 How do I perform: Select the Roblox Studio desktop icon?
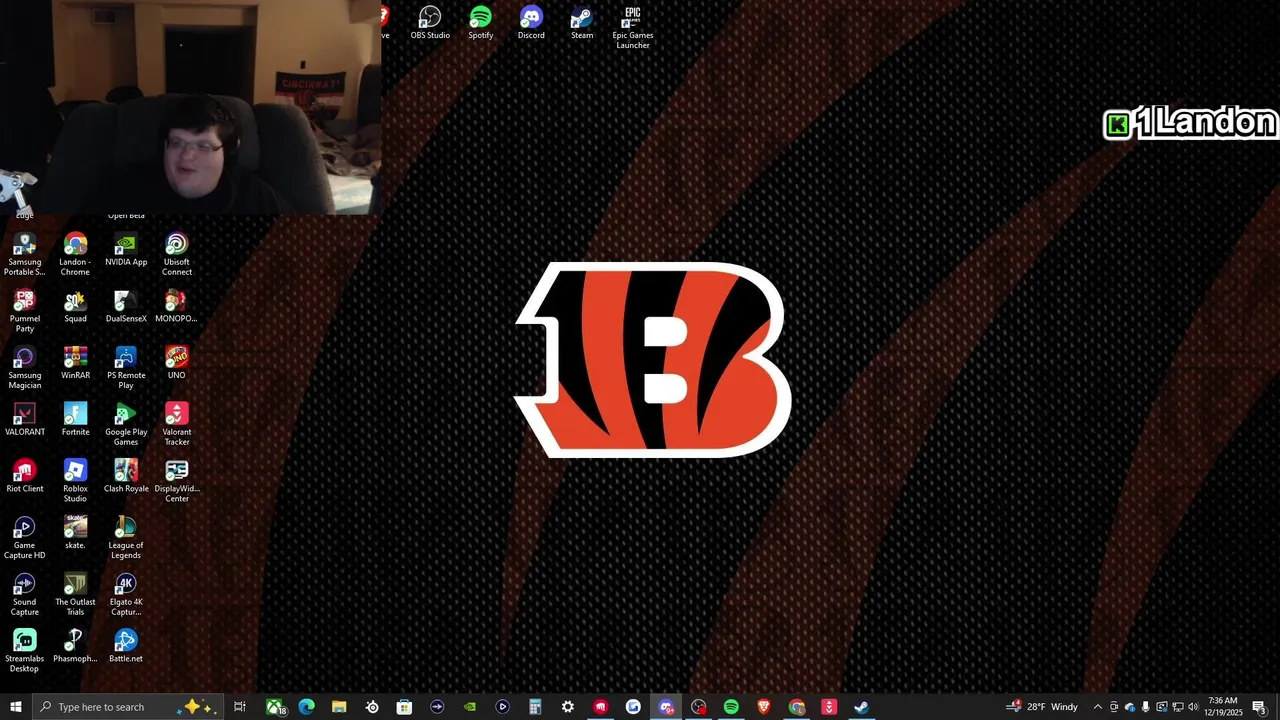coord(75,482)
